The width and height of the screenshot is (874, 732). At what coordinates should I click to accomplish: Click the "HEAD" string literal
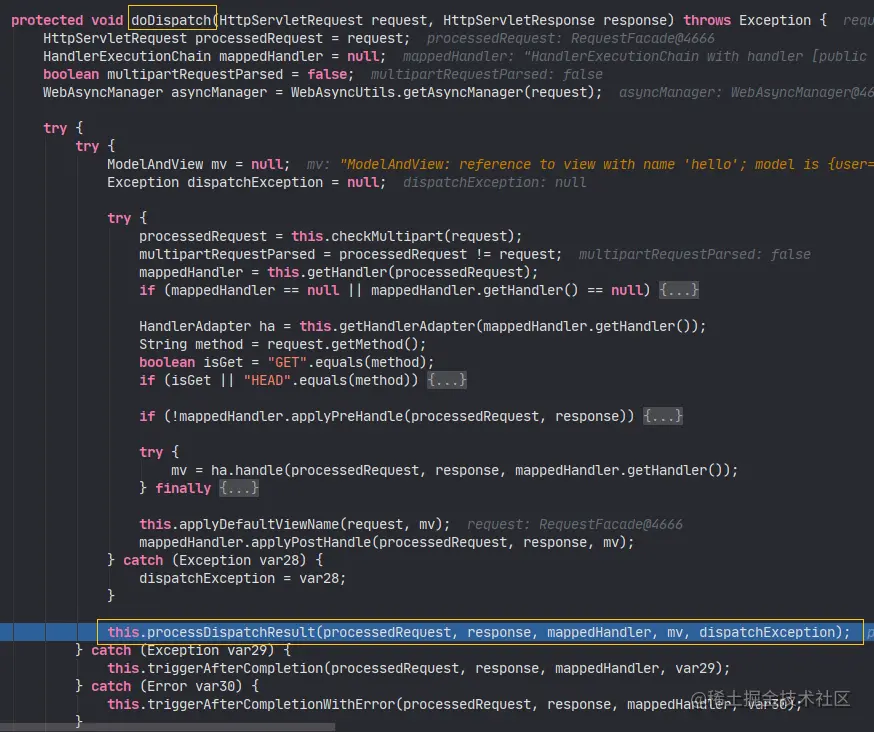click(268, 380)
